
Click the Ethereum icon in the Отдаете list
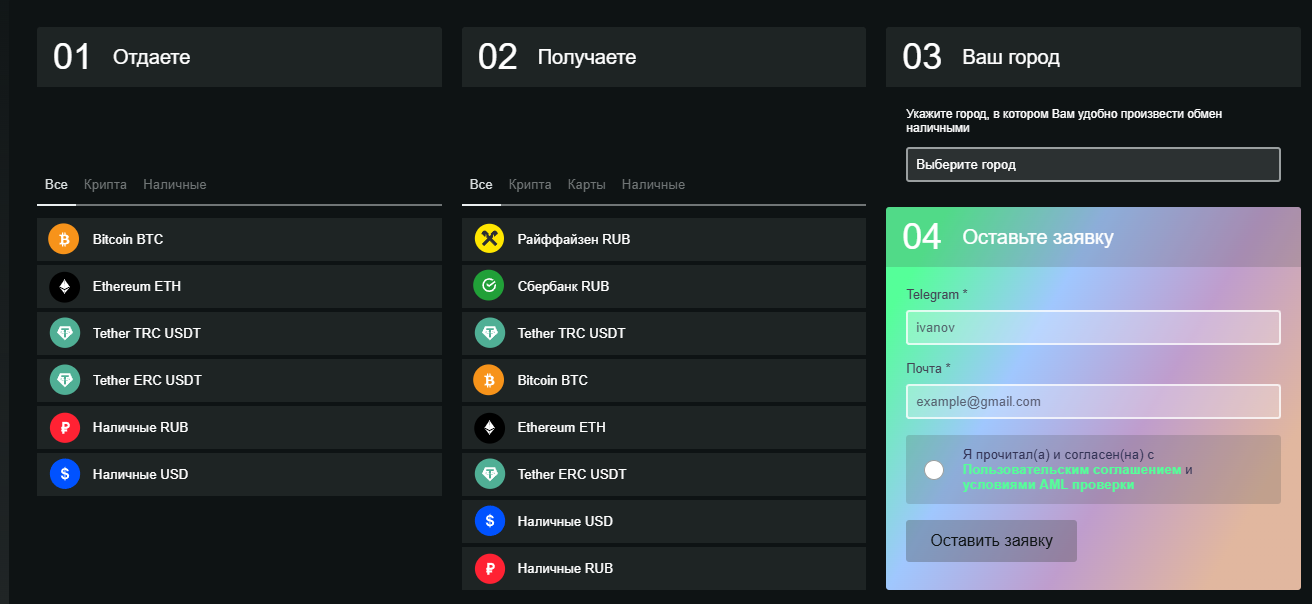(64, 287)
